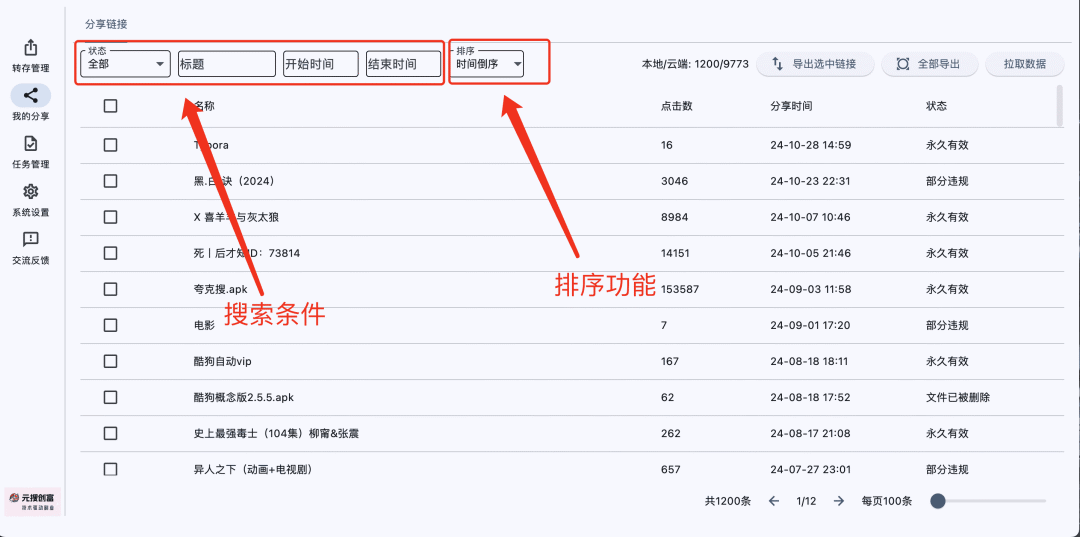Click the 全部导出 button
This screenshot has height=537, width=1080.
pos(930,64)
